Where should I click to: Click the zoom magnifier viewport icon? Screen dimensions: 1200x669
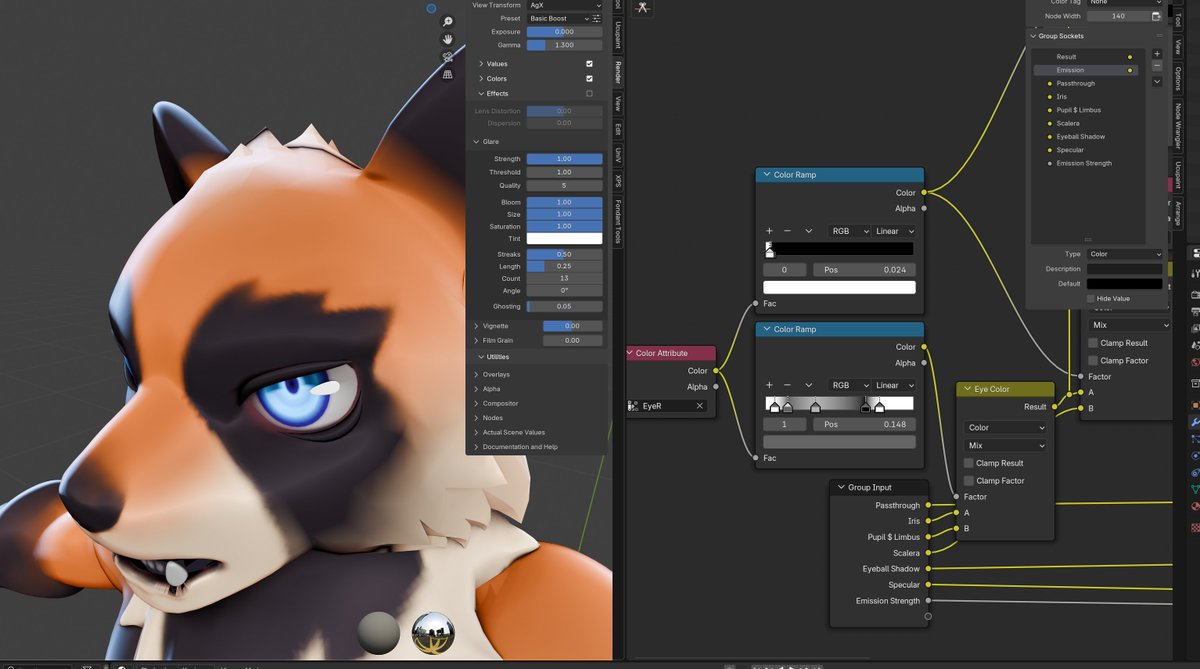448,21
